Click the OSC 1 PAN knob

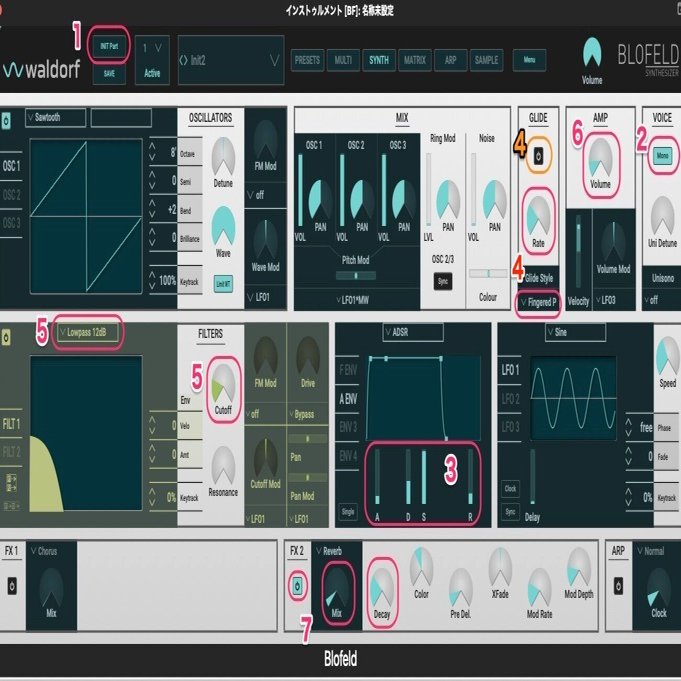point(320,199)
